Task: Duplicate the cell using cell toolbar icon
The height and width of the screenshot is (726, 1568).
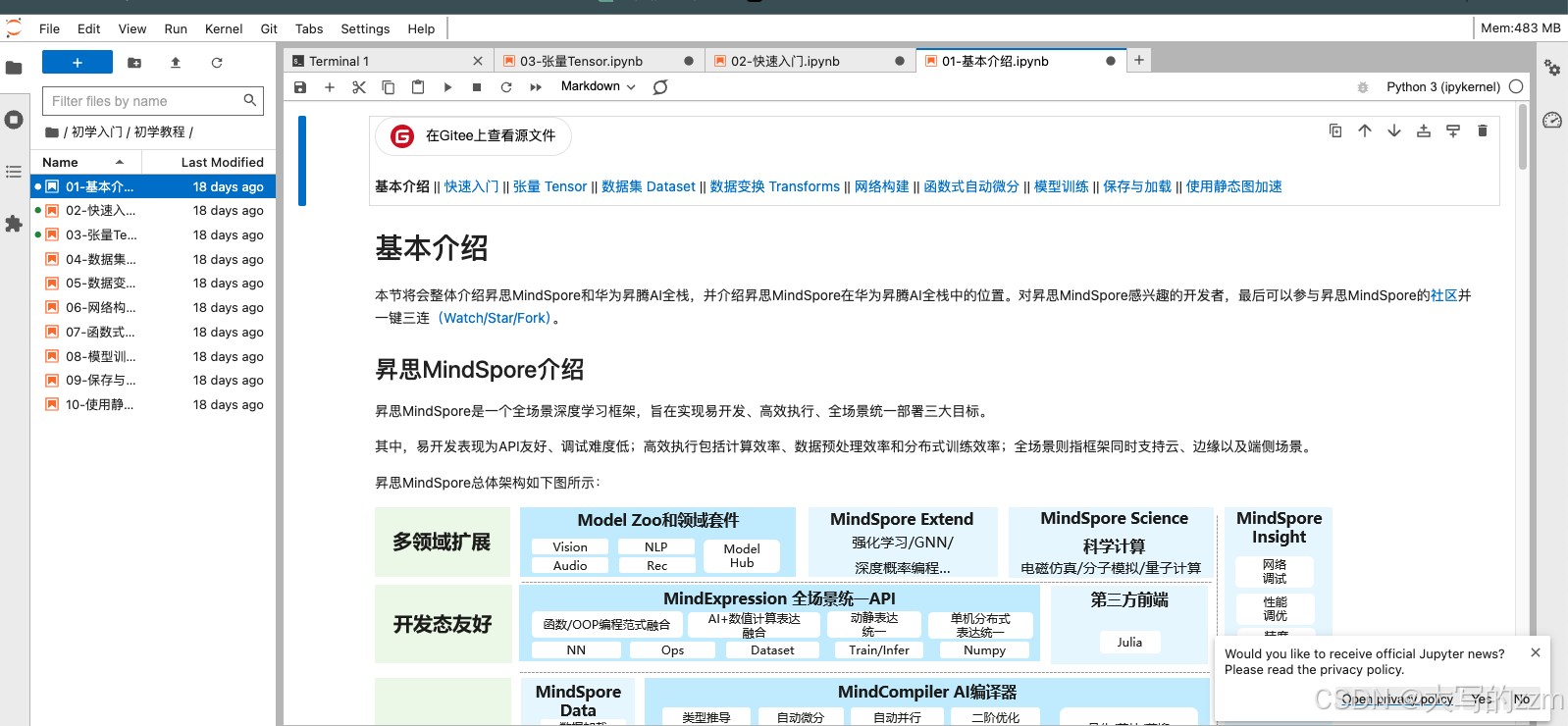Action: pyautogui.click(x=1335, y=130)
